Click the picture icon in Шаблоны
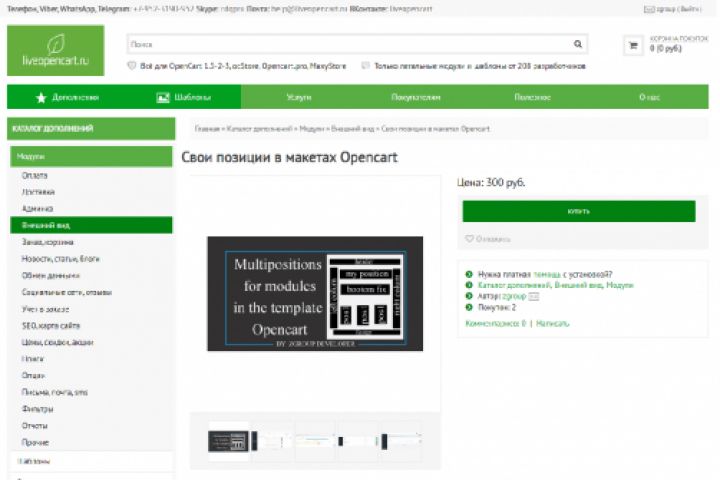This screenshot has width=720, height=480. 163,97
